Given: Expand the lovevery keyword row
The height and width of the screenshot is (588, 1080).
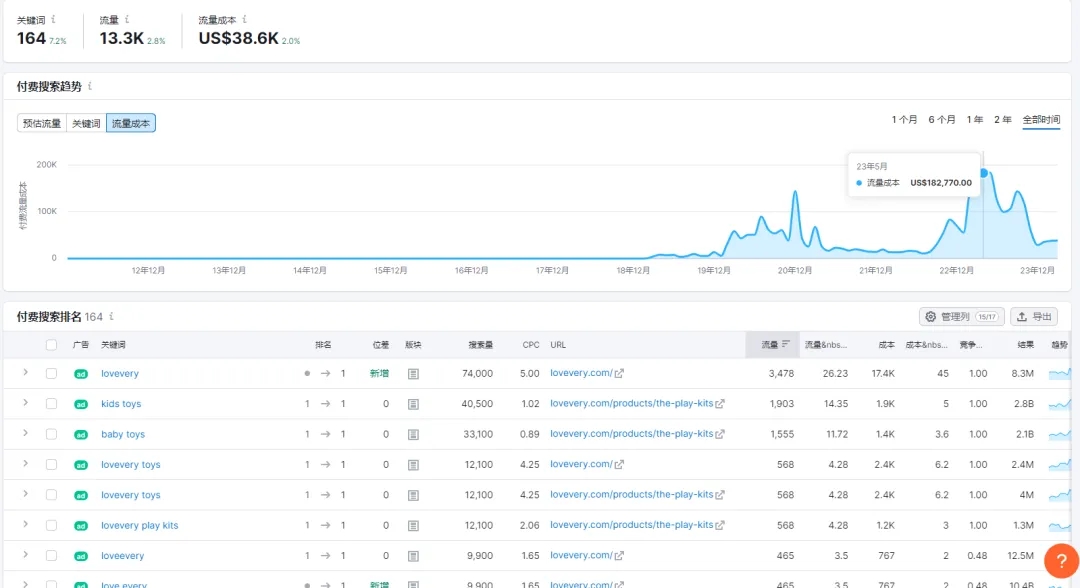Looking at the screenshot, I should click(25, 373).
